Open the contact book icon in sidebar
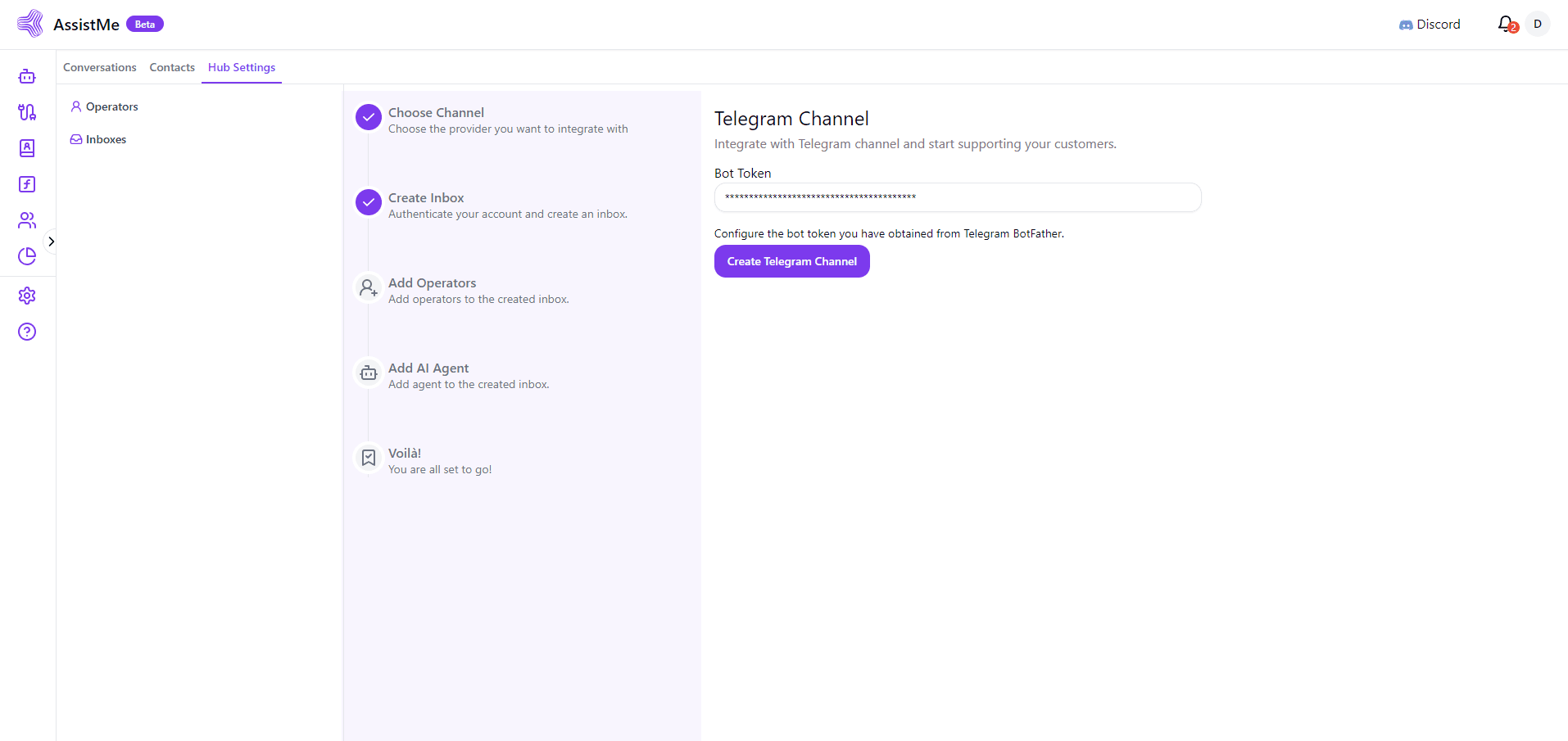1568x741 pixels. click(27, 148)
